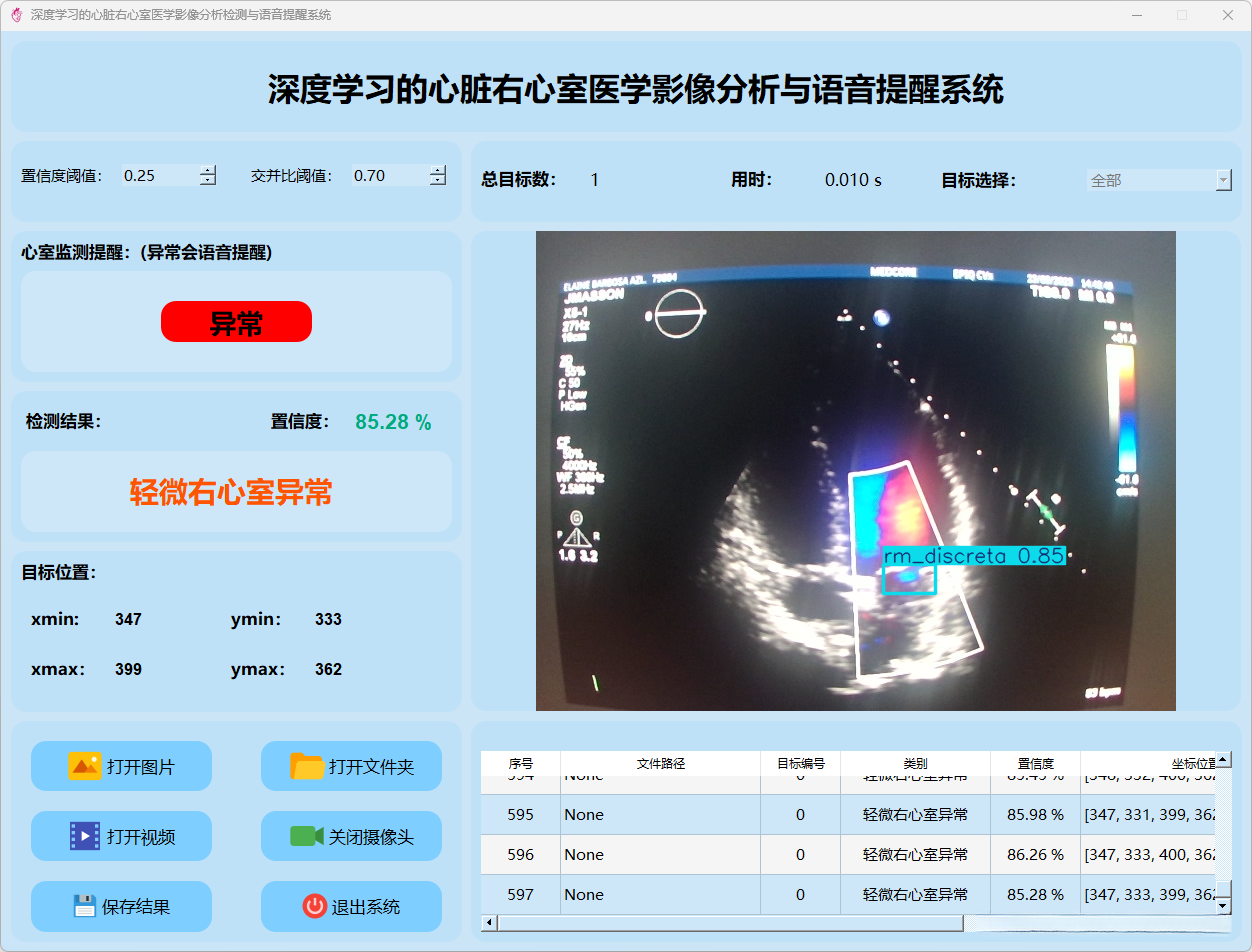Screen dimensions: 1252x952
Task: Click the floppy disk icon for 保存结果
Action: [x=84, y=906]
